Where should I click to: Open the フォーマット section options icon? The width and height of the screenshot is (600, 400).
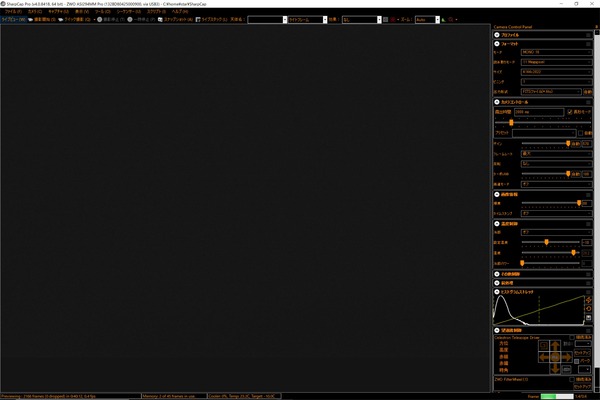588,44
